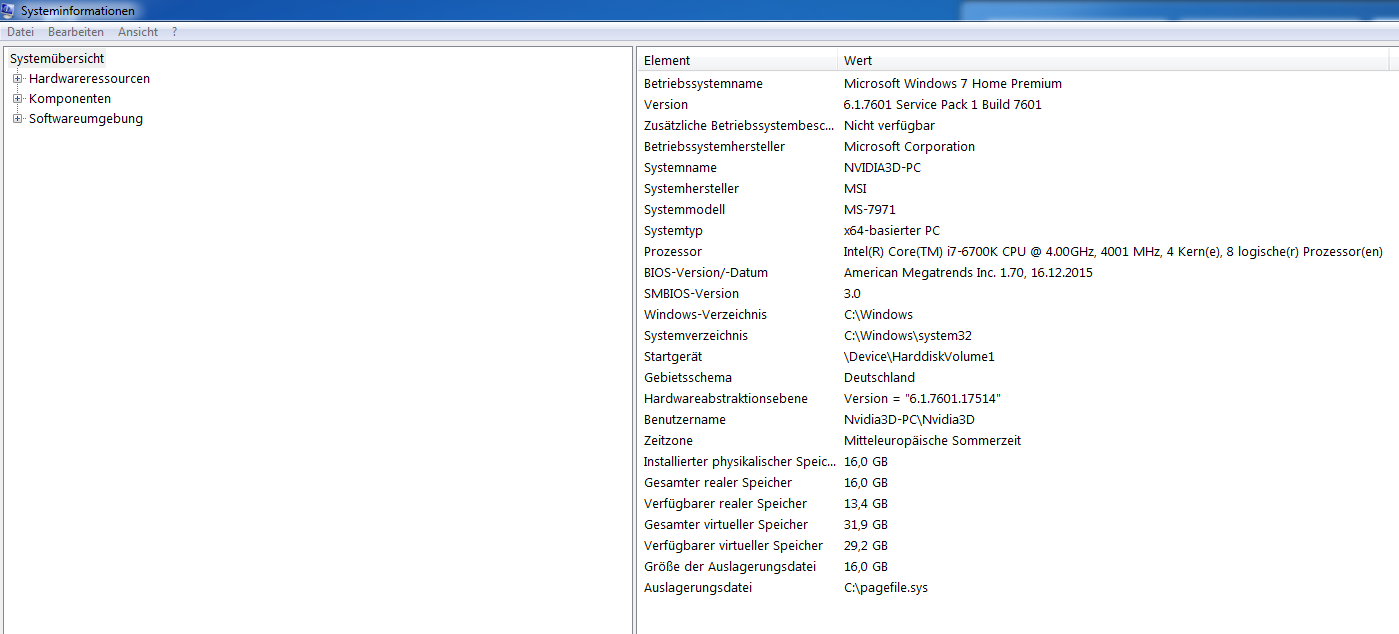Select the Hardwareressourcen tree label
Viewport: 1399px width, 634px height.
point(89,79)
